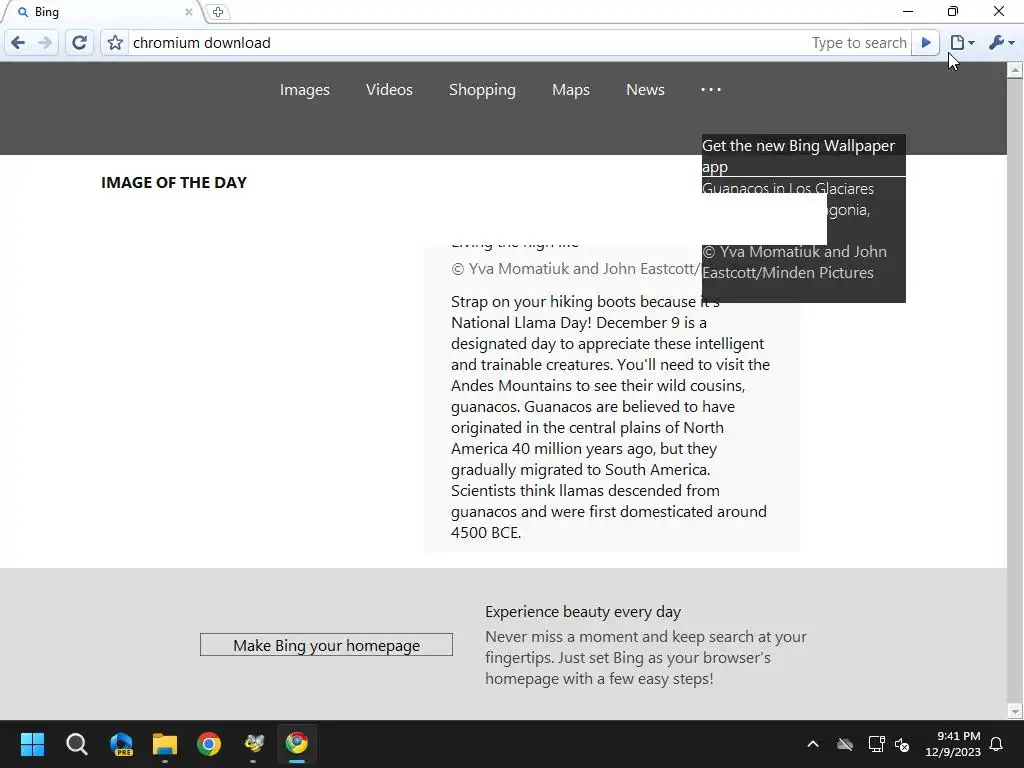The image size is (1024, 768).
Task: Launch the Edge PRE browser from taskbar
Action: coord(121,744)
